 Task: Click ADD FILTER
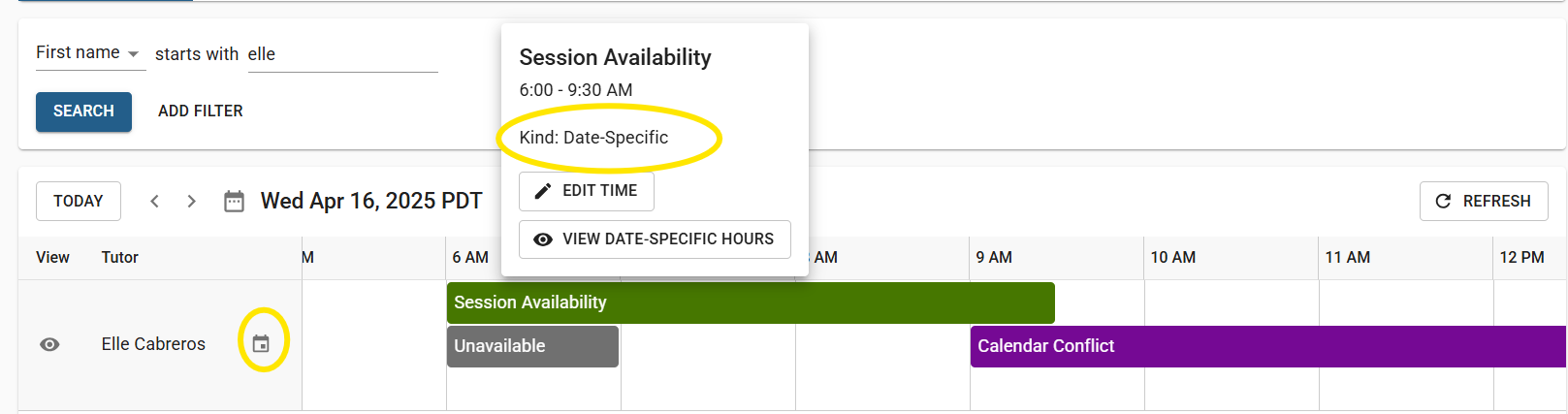201,111
